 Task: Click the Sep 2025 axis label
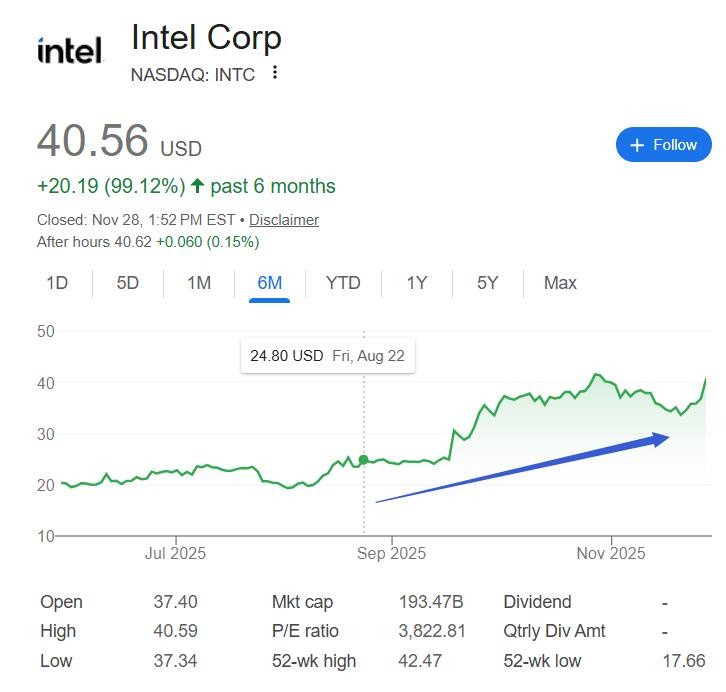tap(392, 553)
